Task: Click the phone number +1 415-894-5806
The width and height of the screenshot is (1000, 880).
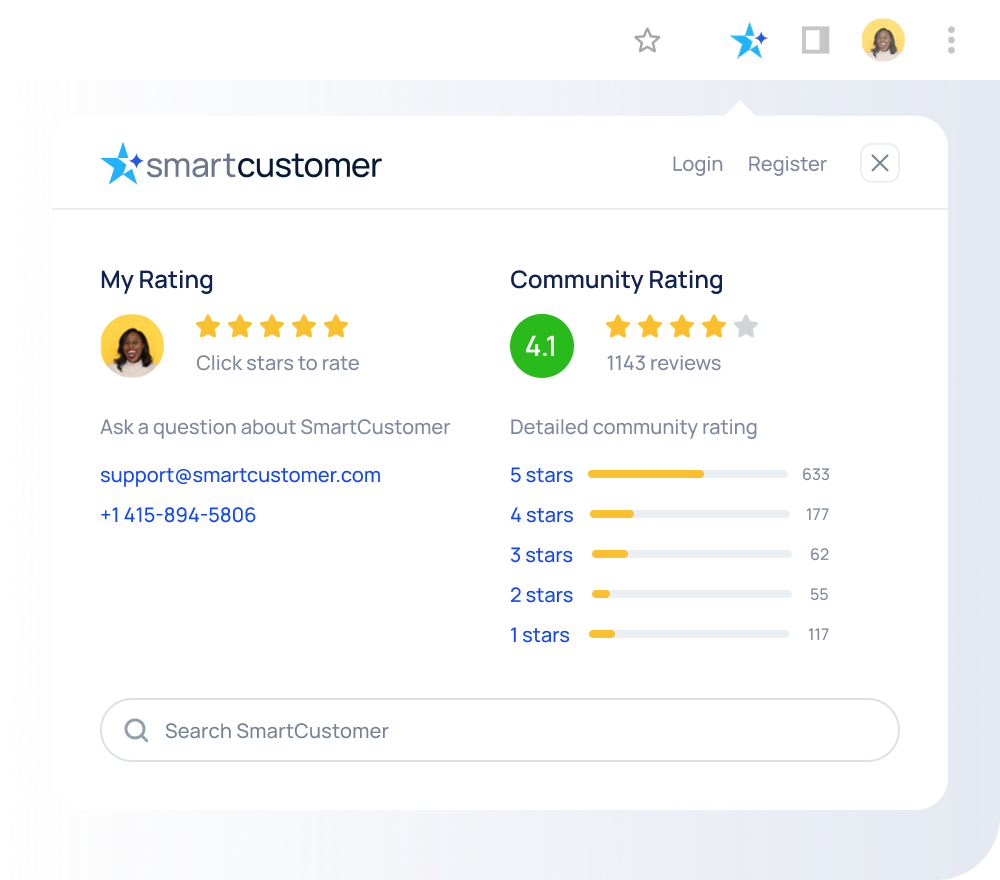Action: (x=178, y=515)
